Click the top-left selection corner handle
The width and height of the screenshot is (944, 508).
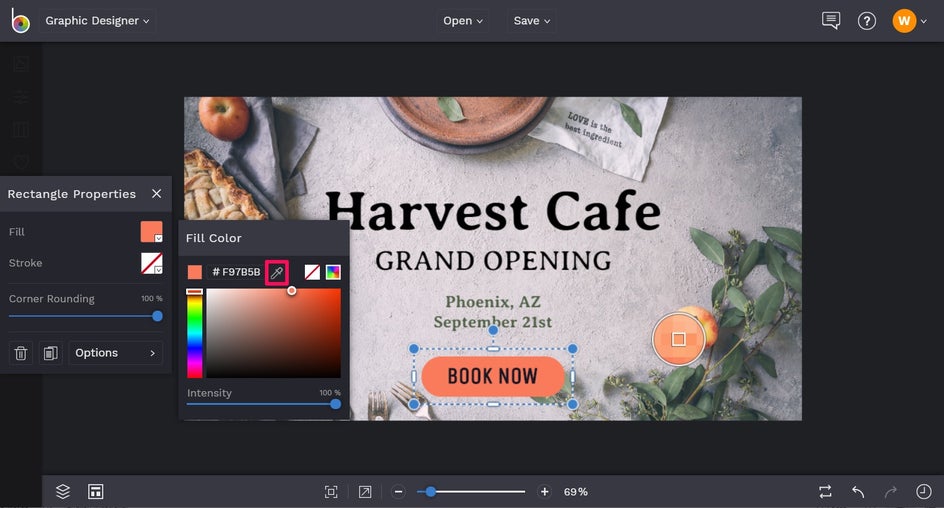[x=414, y=348]
